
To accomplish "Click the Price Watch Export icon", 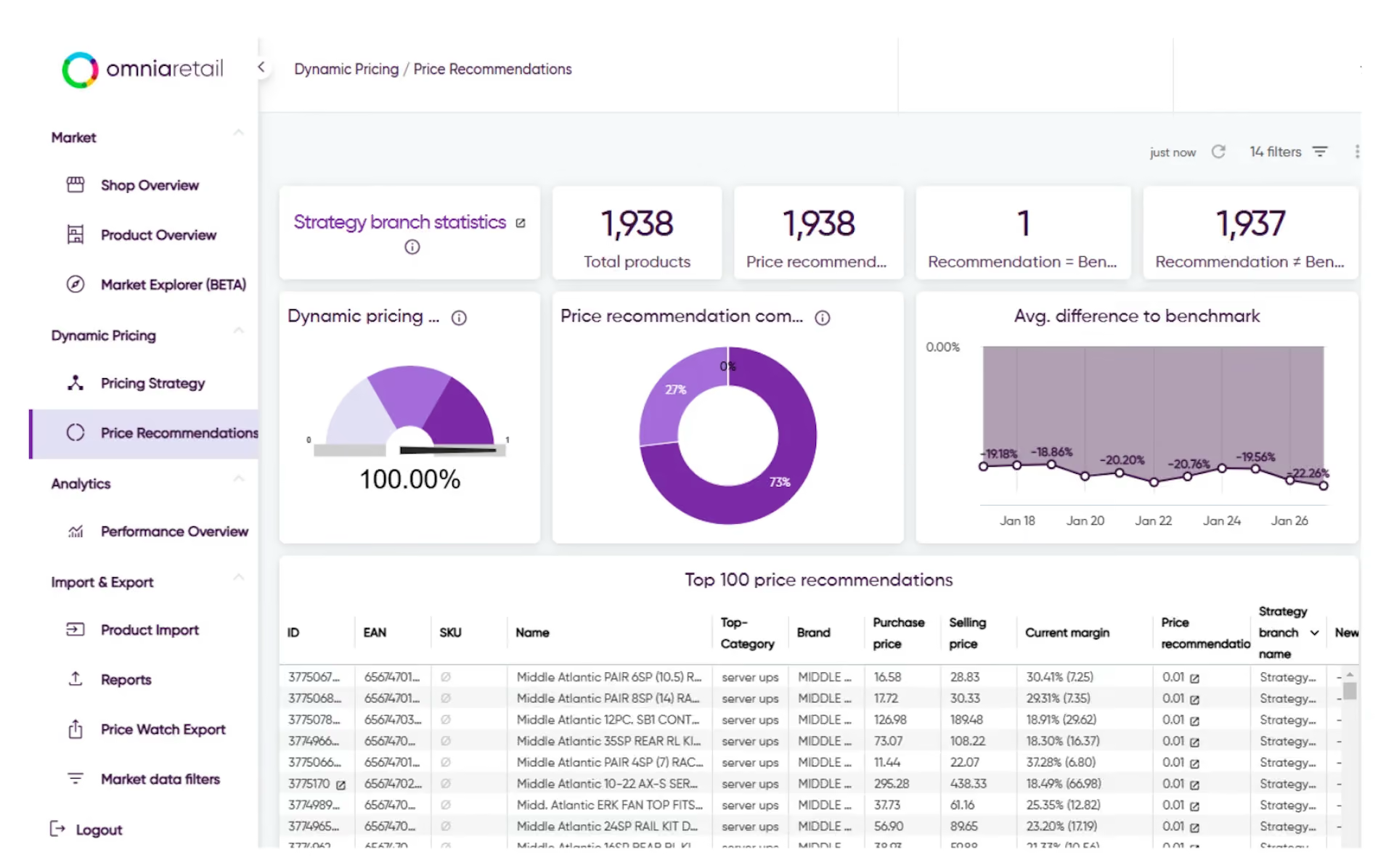I will (x=76, y=729).
